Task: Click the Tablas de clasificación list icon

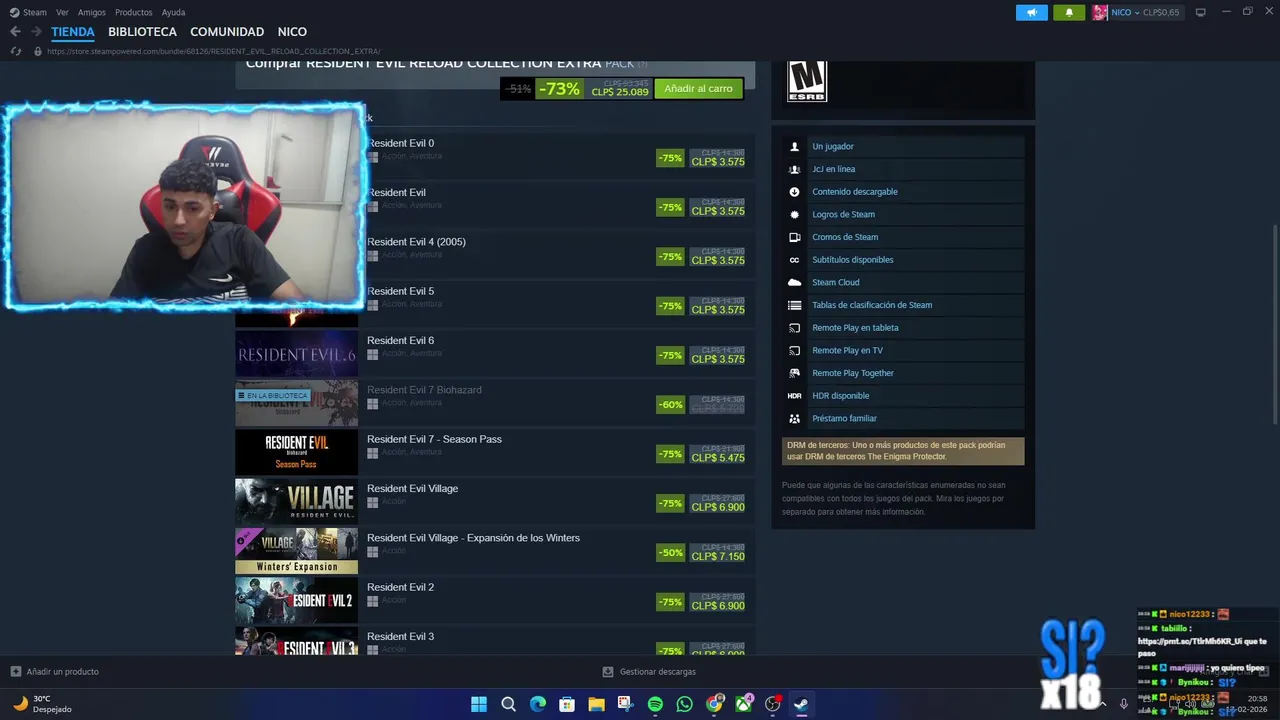Action: [795, 305]
